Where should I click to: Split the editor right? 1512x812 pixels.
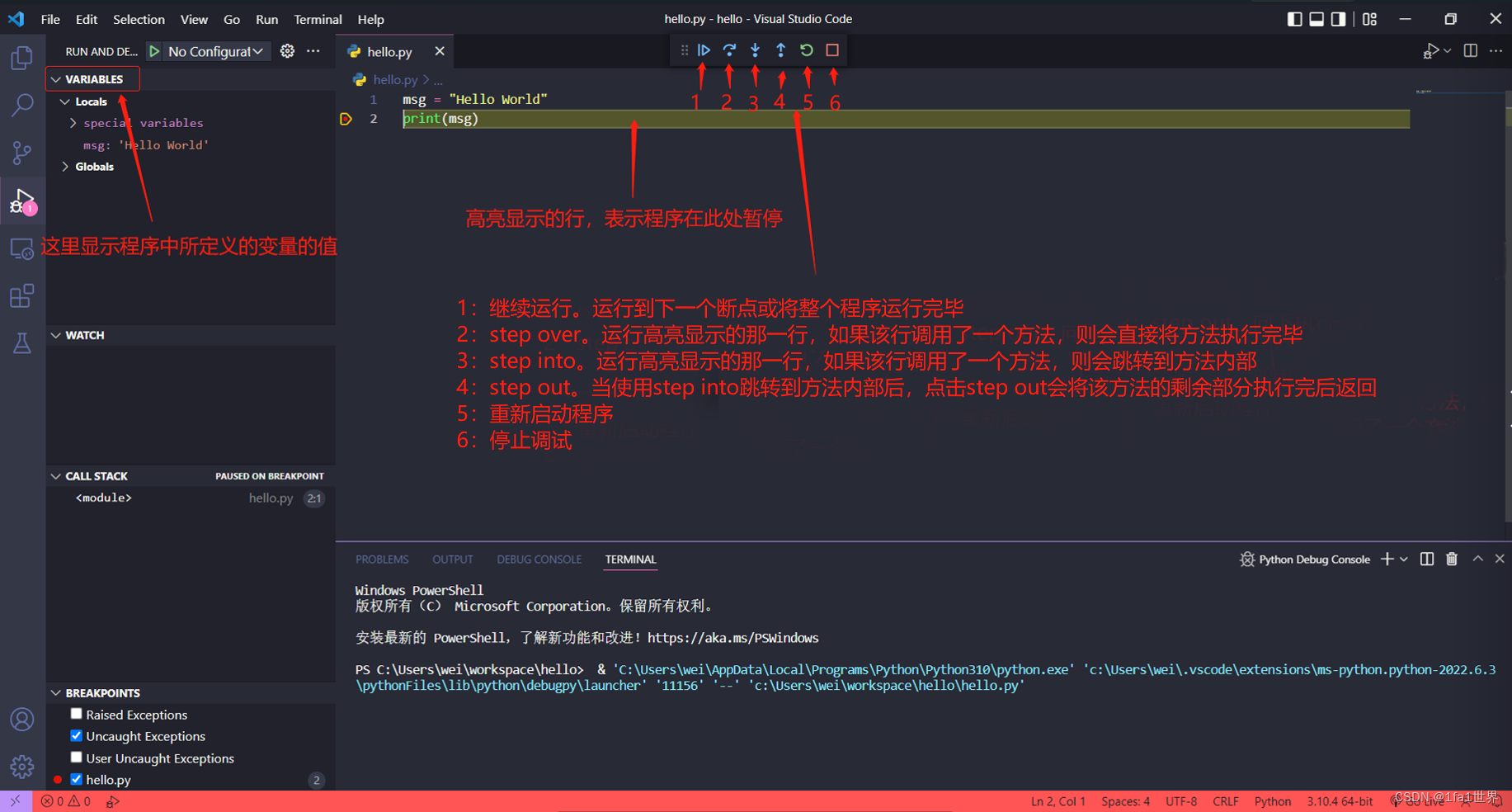click(x=1470, y=51)
